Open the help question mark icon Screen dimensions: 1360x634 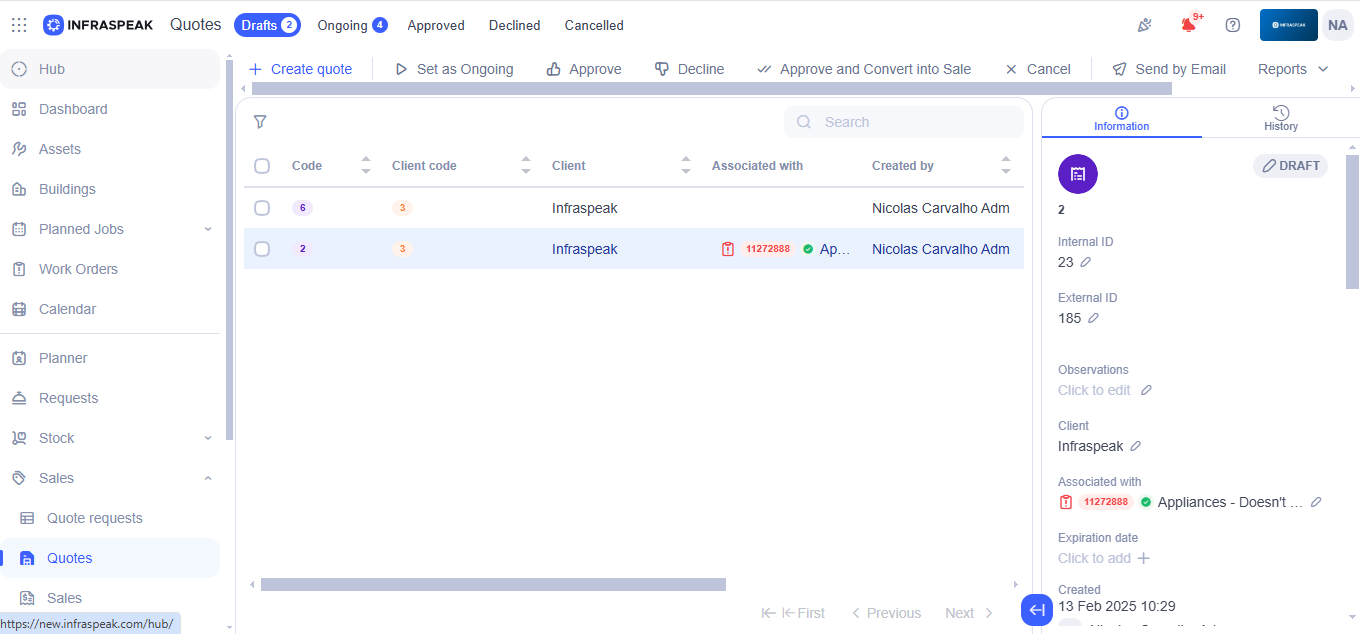tap(1233, 25)
